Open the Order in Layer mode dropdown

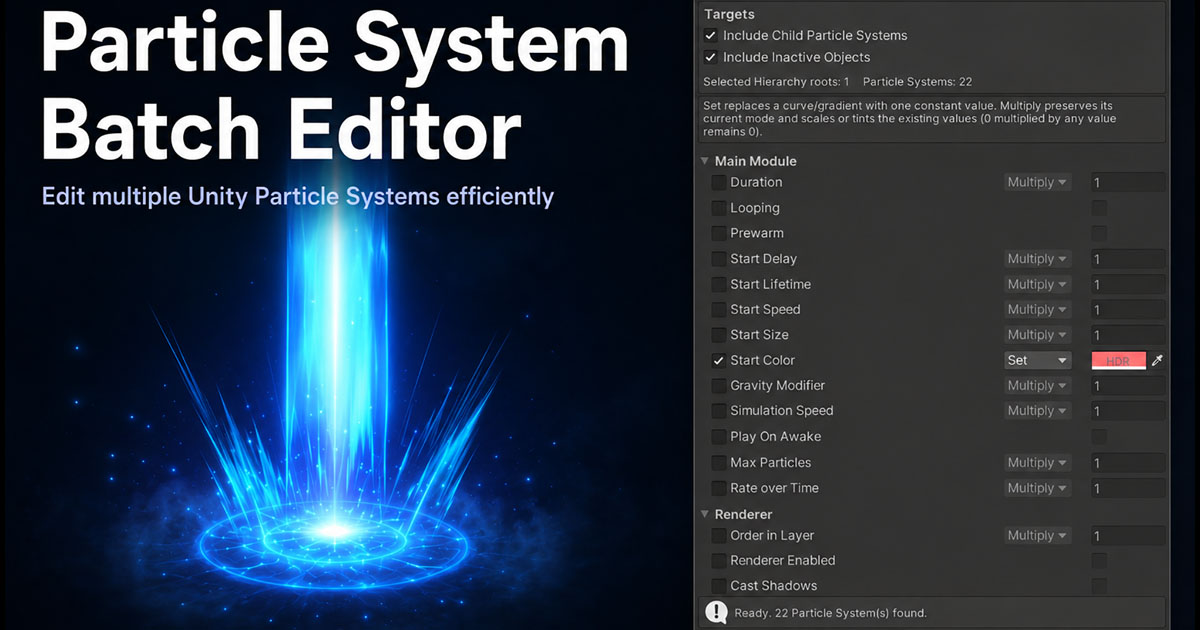pyautogui.click(x=1038, y=535)
